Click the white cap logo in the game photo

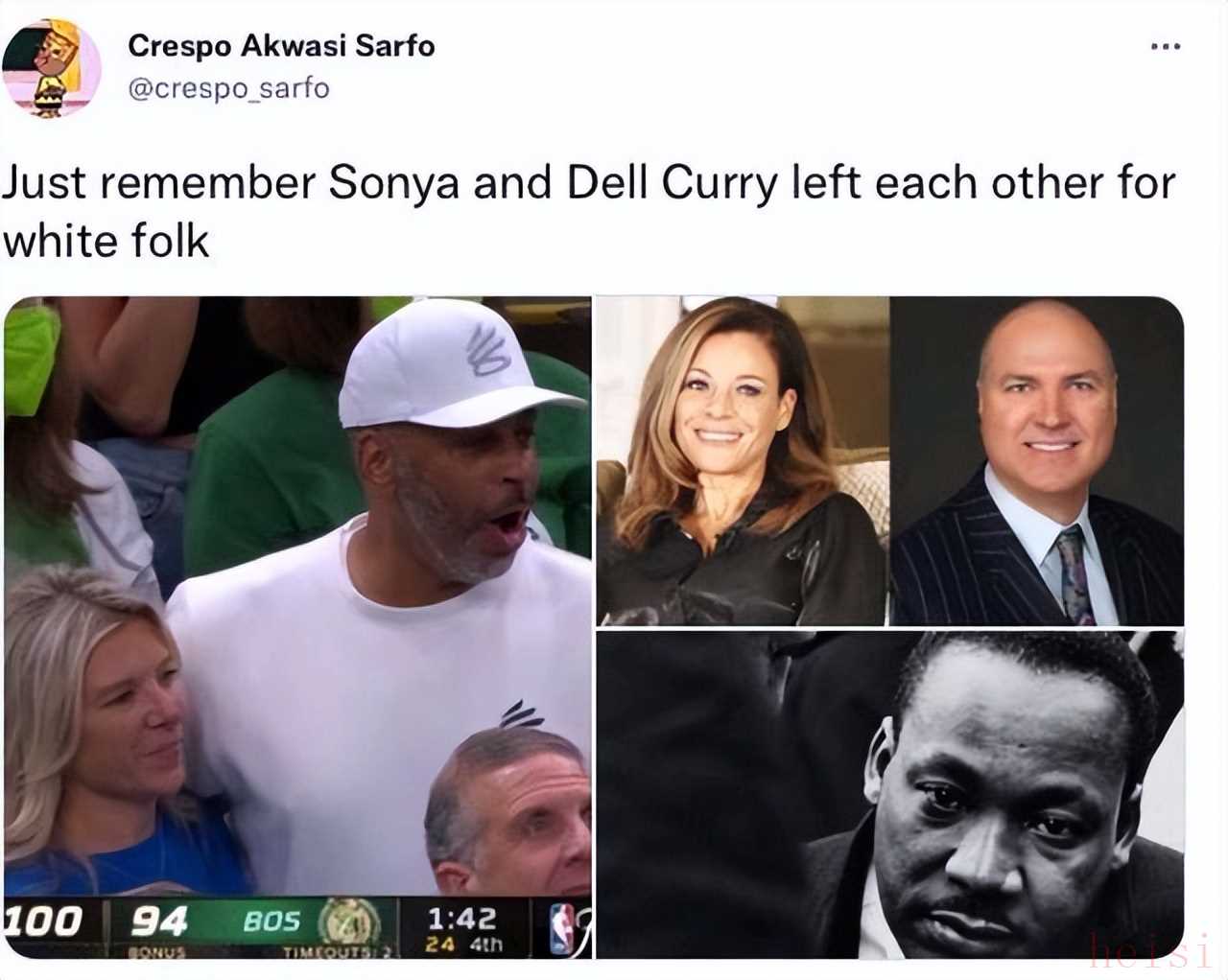(488, 350)
